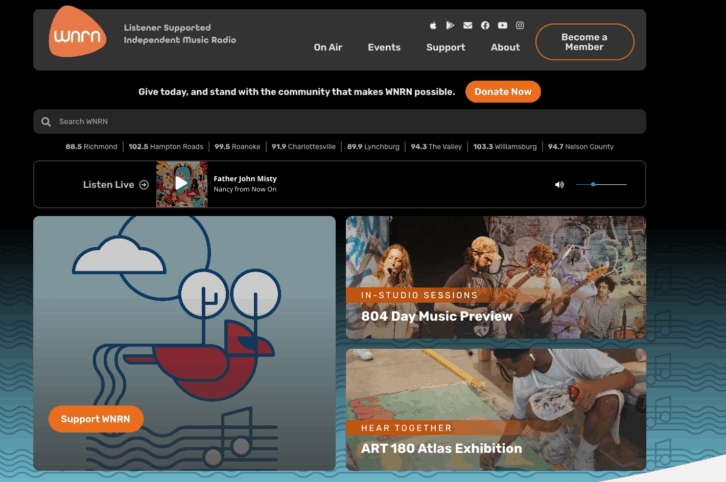Click Become a Member button
The width and height of the screenshot is (726, 482).
tap(584, 42)
